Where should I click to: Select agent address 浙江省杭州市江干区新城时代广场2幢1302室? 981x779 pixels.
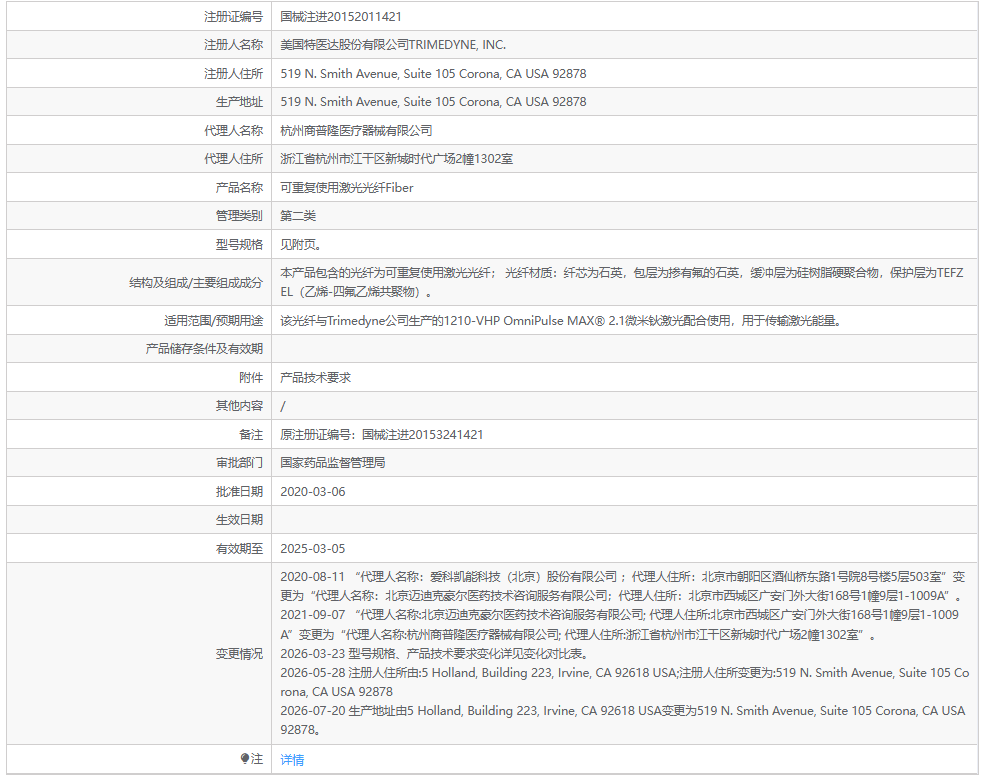tap(397, 159)
